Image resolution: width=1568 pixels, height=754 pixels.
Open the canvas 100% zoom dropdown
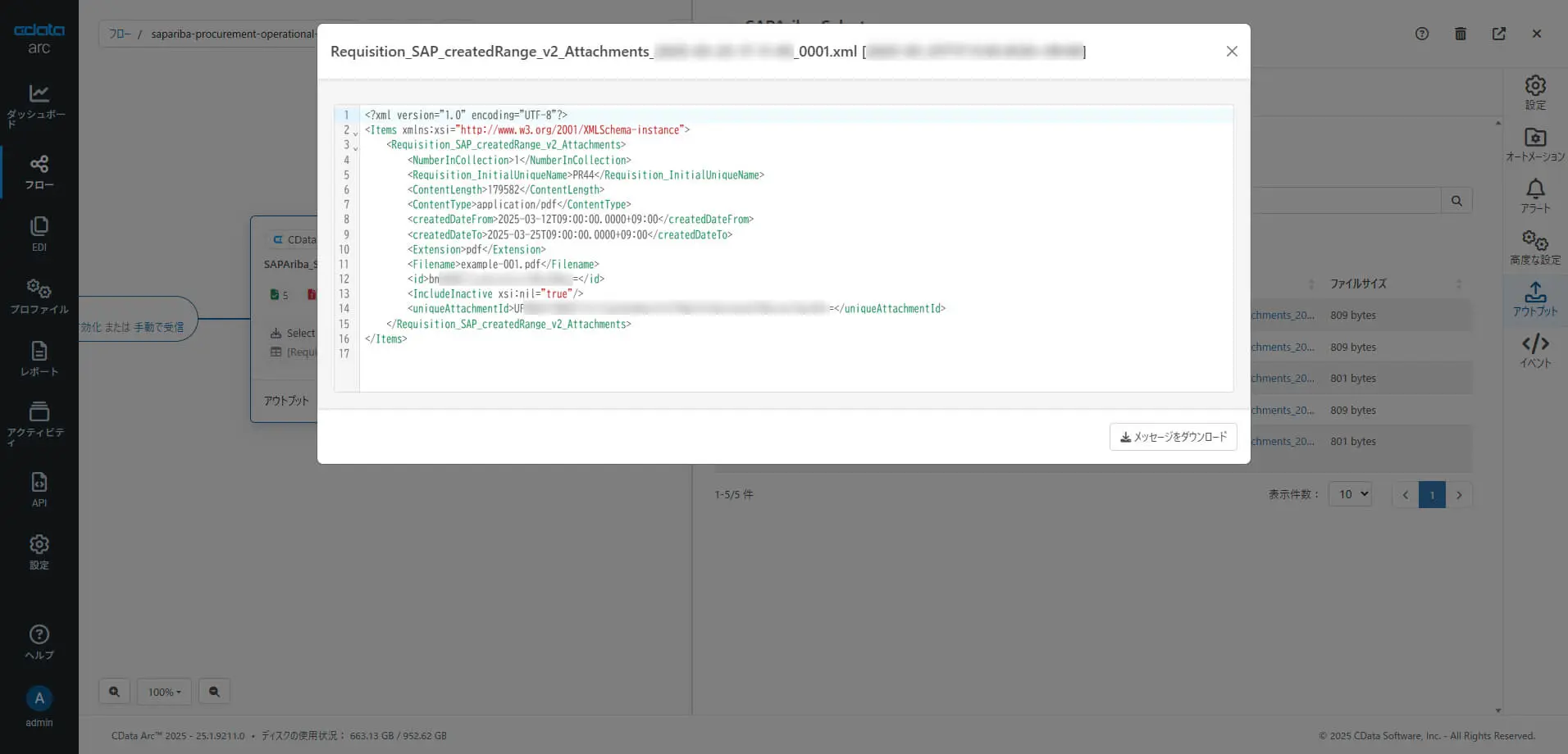point(164,692)
